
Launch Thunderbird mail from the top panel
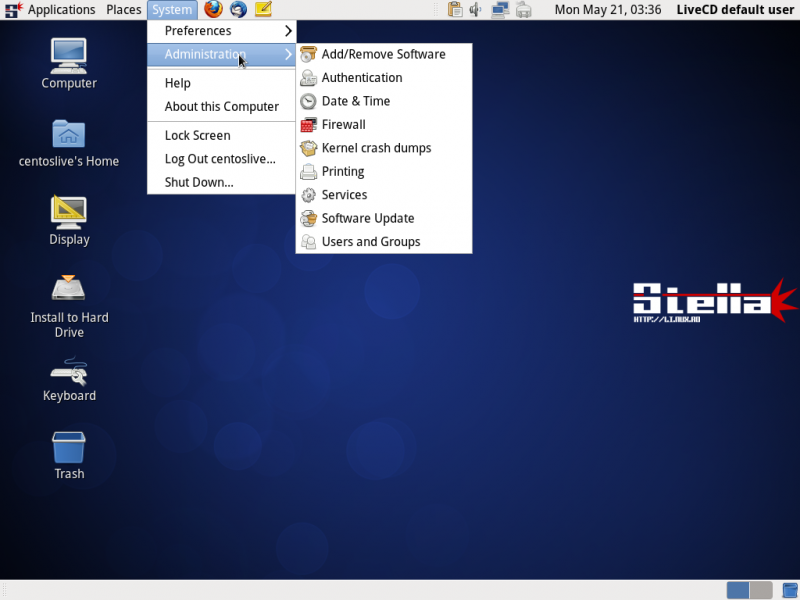click(238, 9)
